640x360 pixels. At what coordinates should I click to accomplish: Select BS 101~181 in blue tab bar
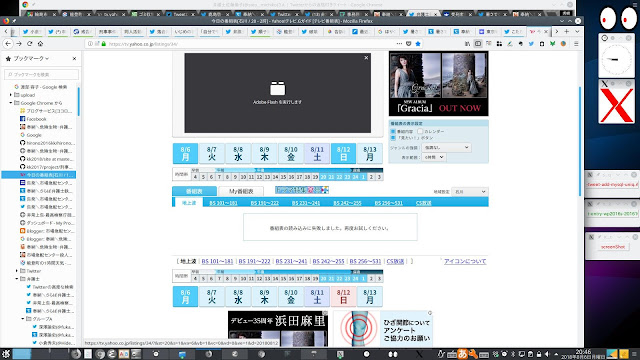[223, 203]
